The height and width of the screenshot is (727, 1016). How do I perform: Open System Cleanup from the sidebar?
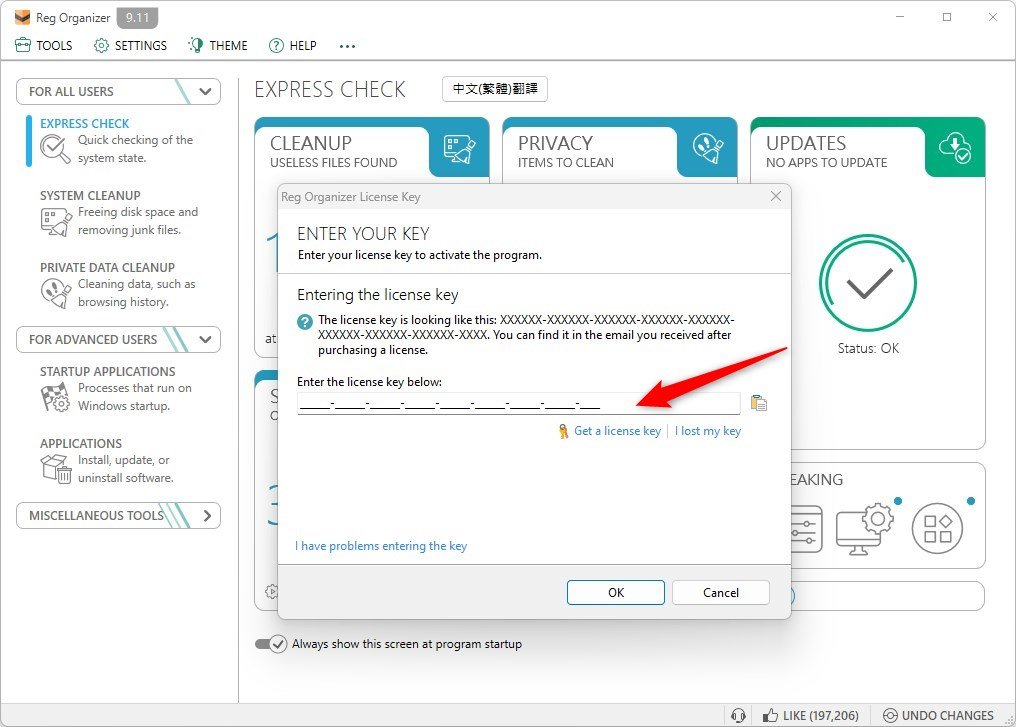pos(119,213)
